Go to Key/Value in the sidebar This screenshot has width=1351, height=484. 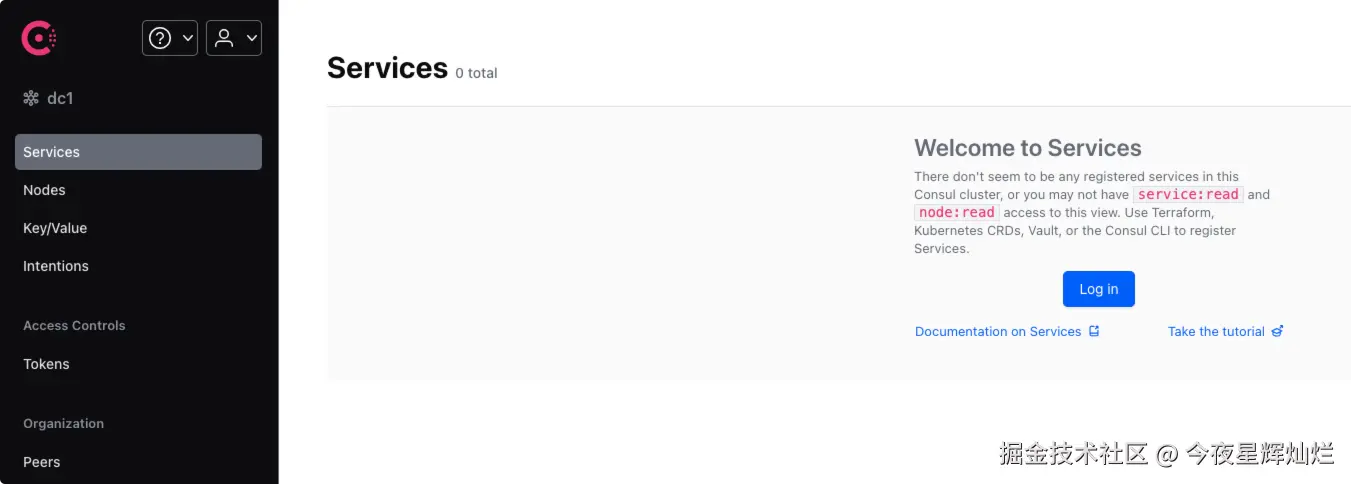[55, 228]
